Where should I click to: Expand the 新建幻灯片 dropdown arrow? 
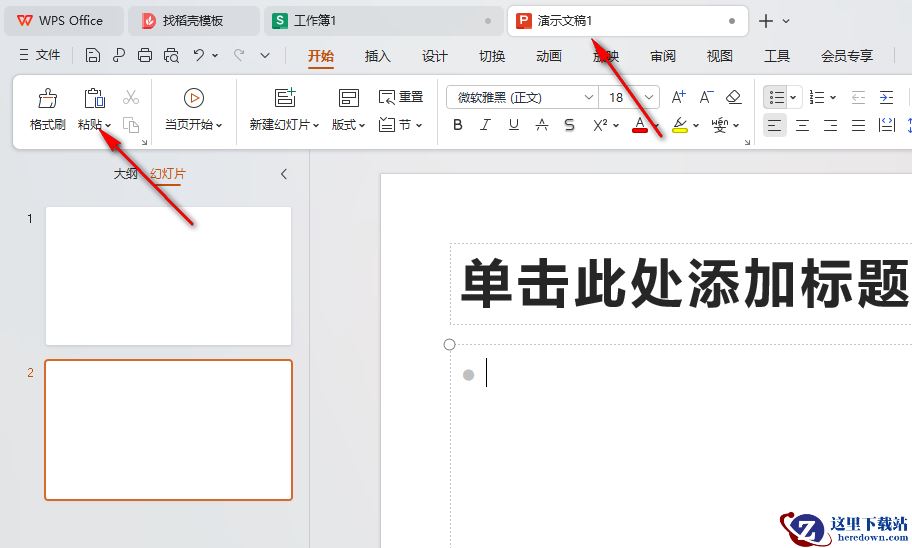[316, 125]
